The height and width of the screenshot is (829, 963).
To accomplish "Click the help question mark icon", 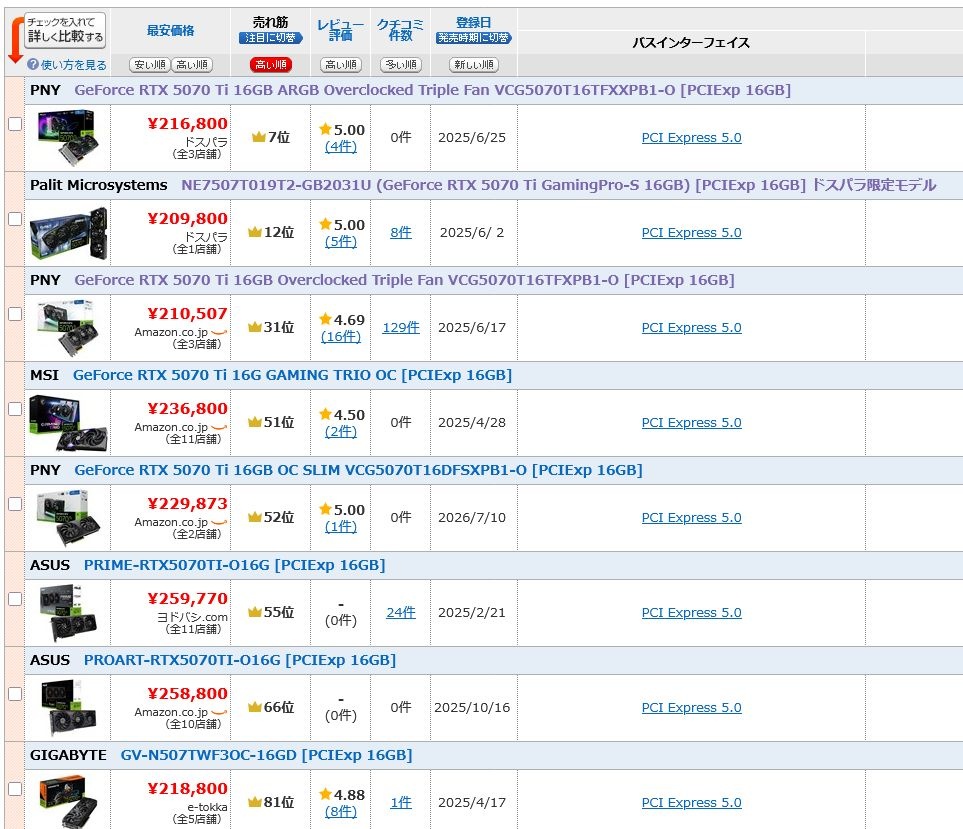I will [33, 64].
